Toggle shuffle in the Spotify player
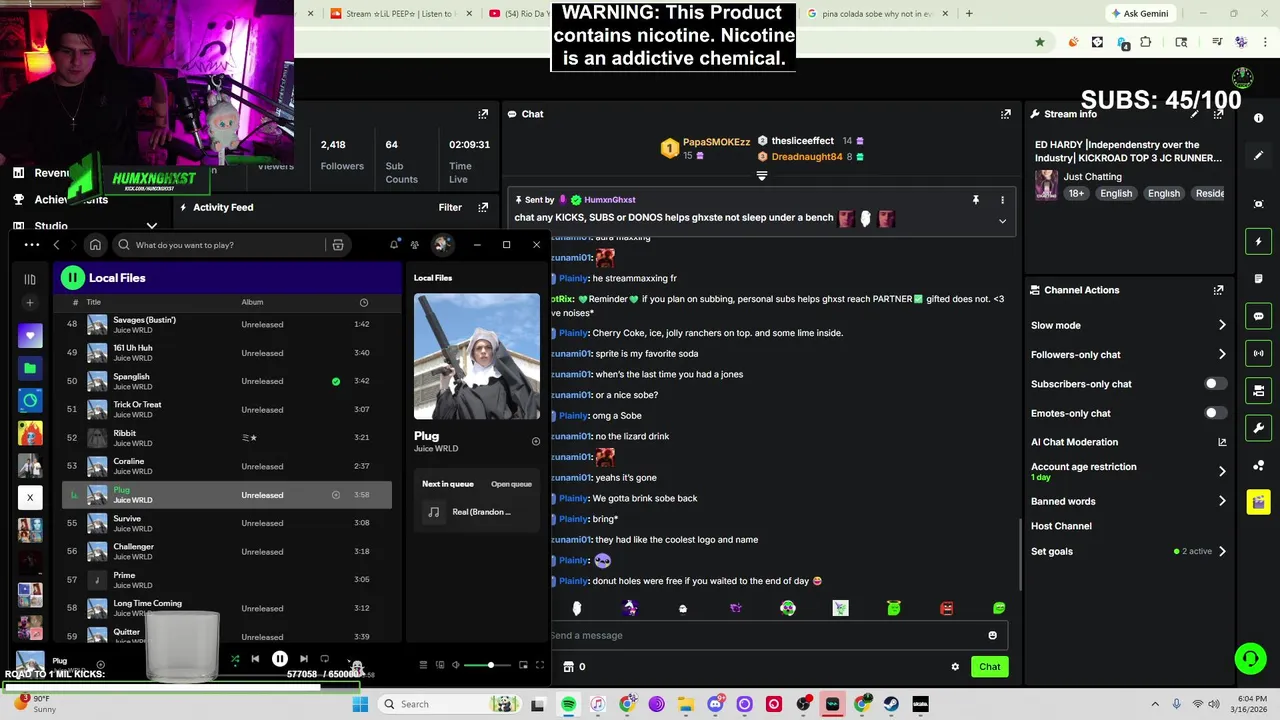 click(x=235, y=659)
